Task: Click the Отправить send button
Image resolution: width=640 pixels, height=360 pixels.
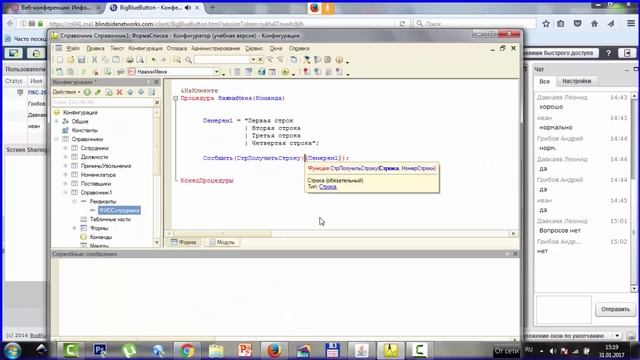Action: coord(615,309)
